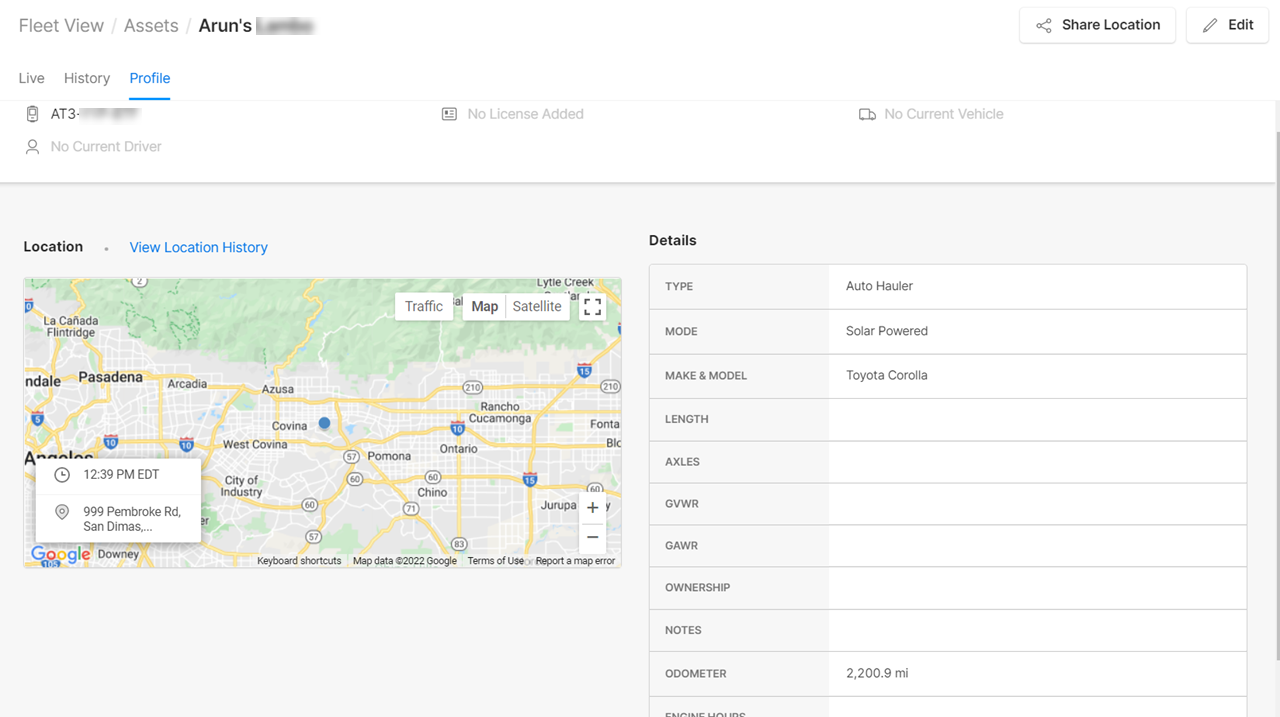Click the map fullscreen toggle icon
Screen dimensions: 1280x717
(x=593, y=307)
